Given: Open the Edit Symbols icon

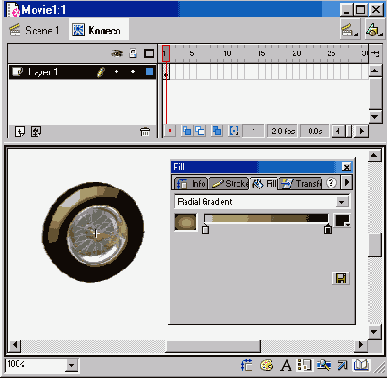Looking at the screenshot, I should point(374,30).
